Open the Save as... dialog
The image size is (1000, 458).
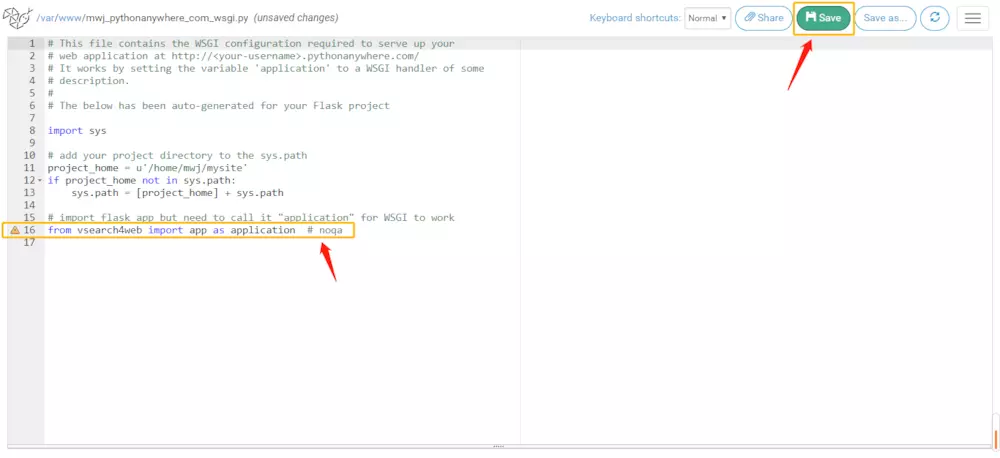885,18
